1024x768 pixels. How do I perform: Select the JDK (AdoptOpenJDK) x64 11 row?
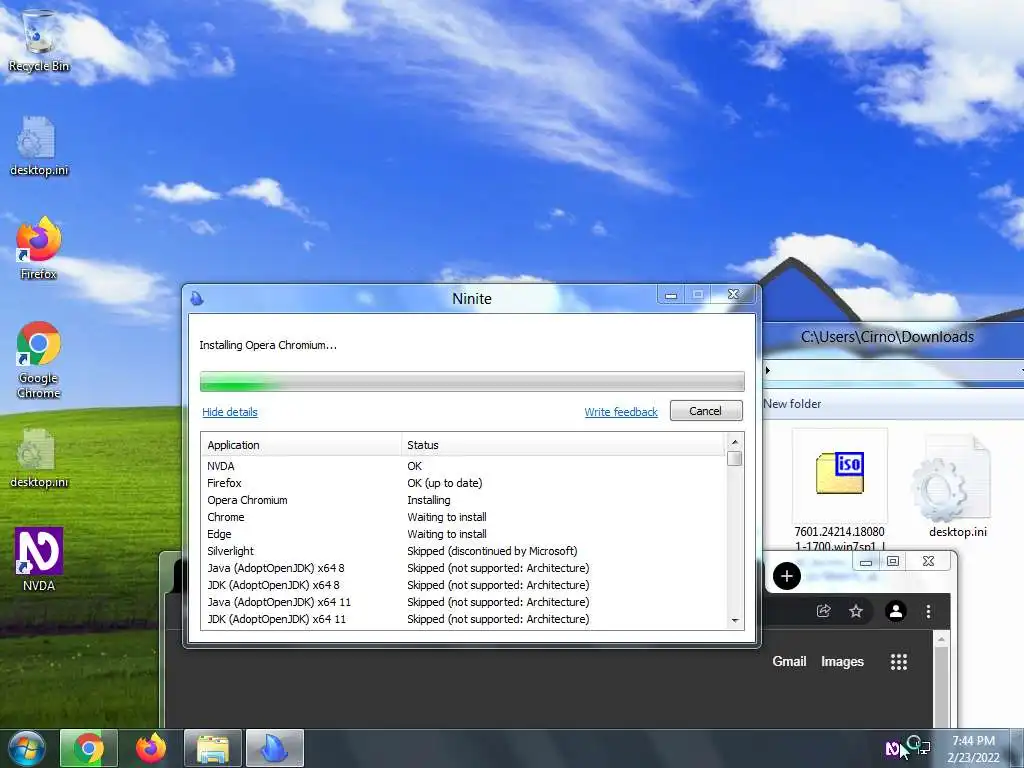coord(463,618)
